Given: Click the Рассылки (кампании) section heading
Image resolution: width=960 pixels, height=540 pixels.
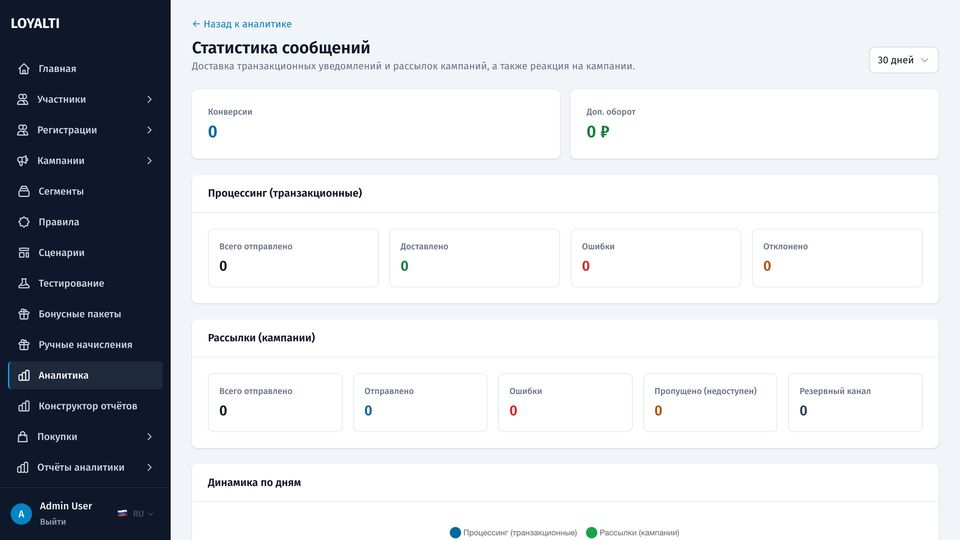Looking at the screenshot, I should point(261,337).
